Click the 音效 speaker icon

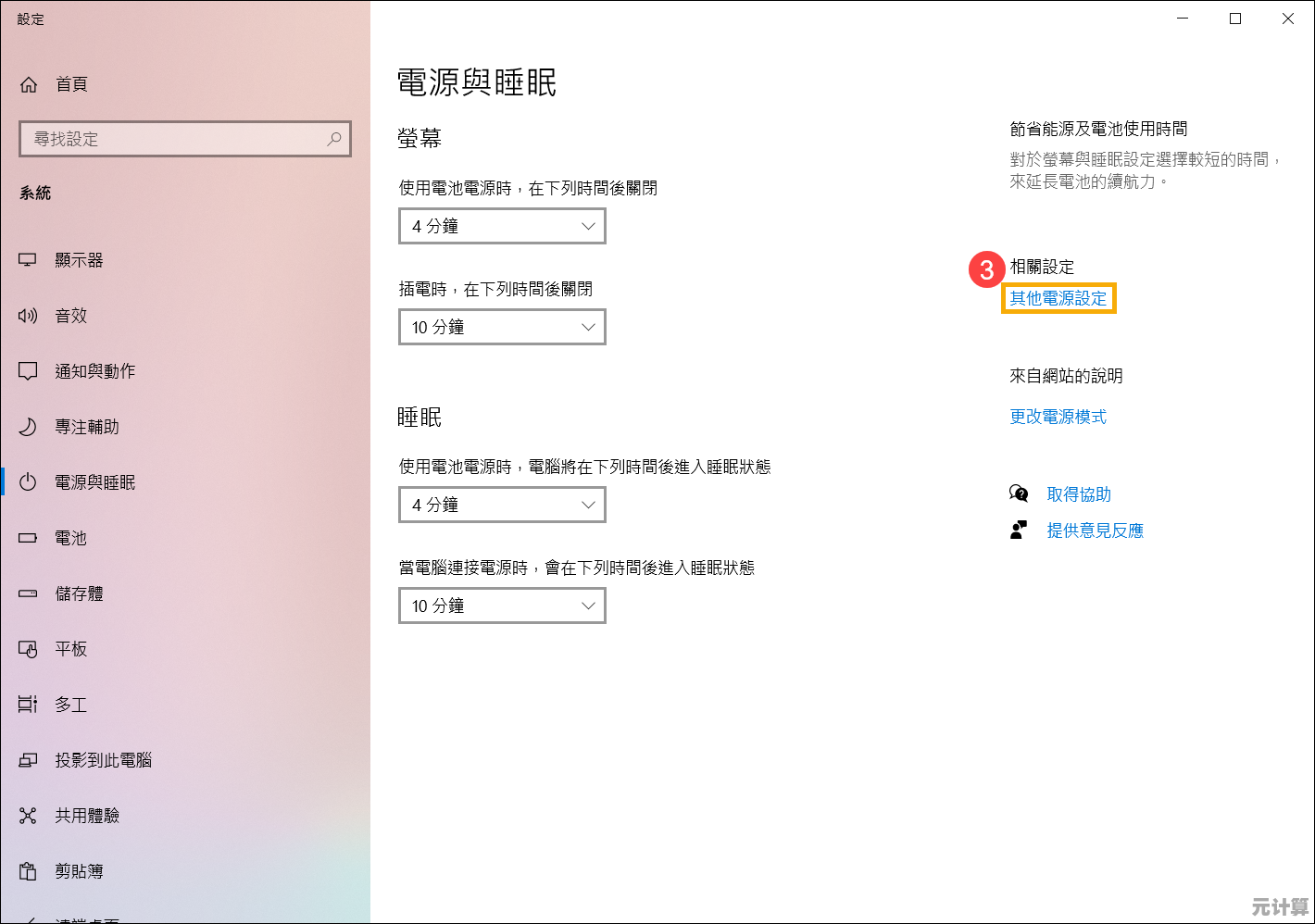(x=28, y=316)
